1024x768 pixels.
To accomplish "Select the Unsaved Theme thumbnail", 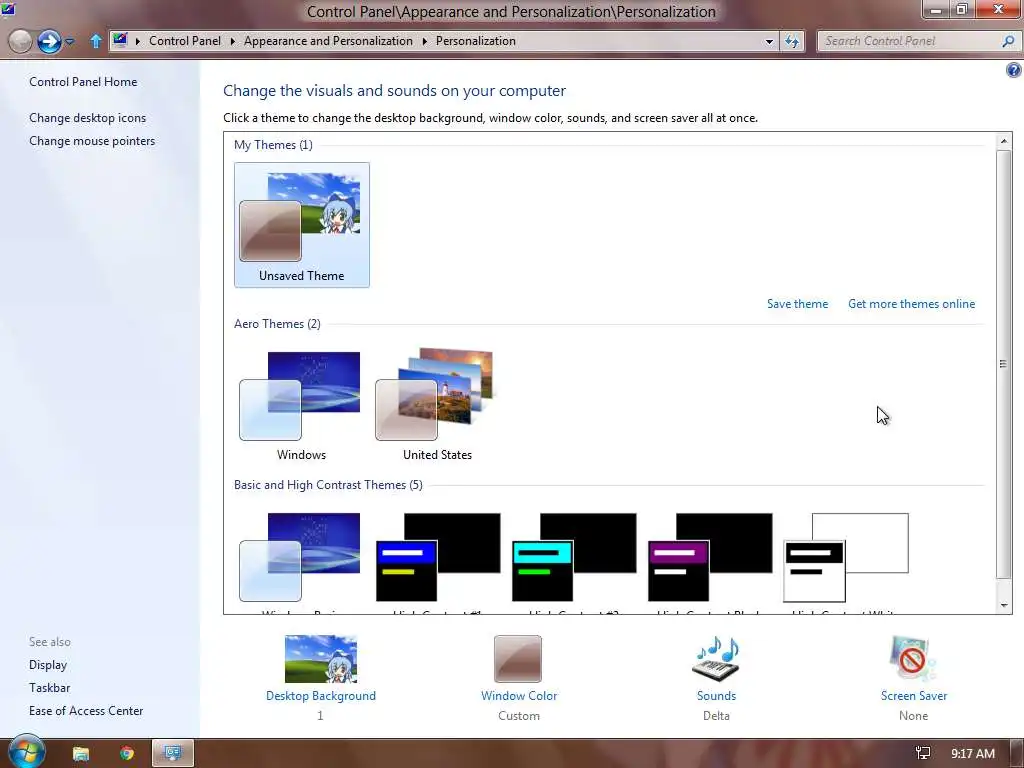I will [x=302, y=225].
